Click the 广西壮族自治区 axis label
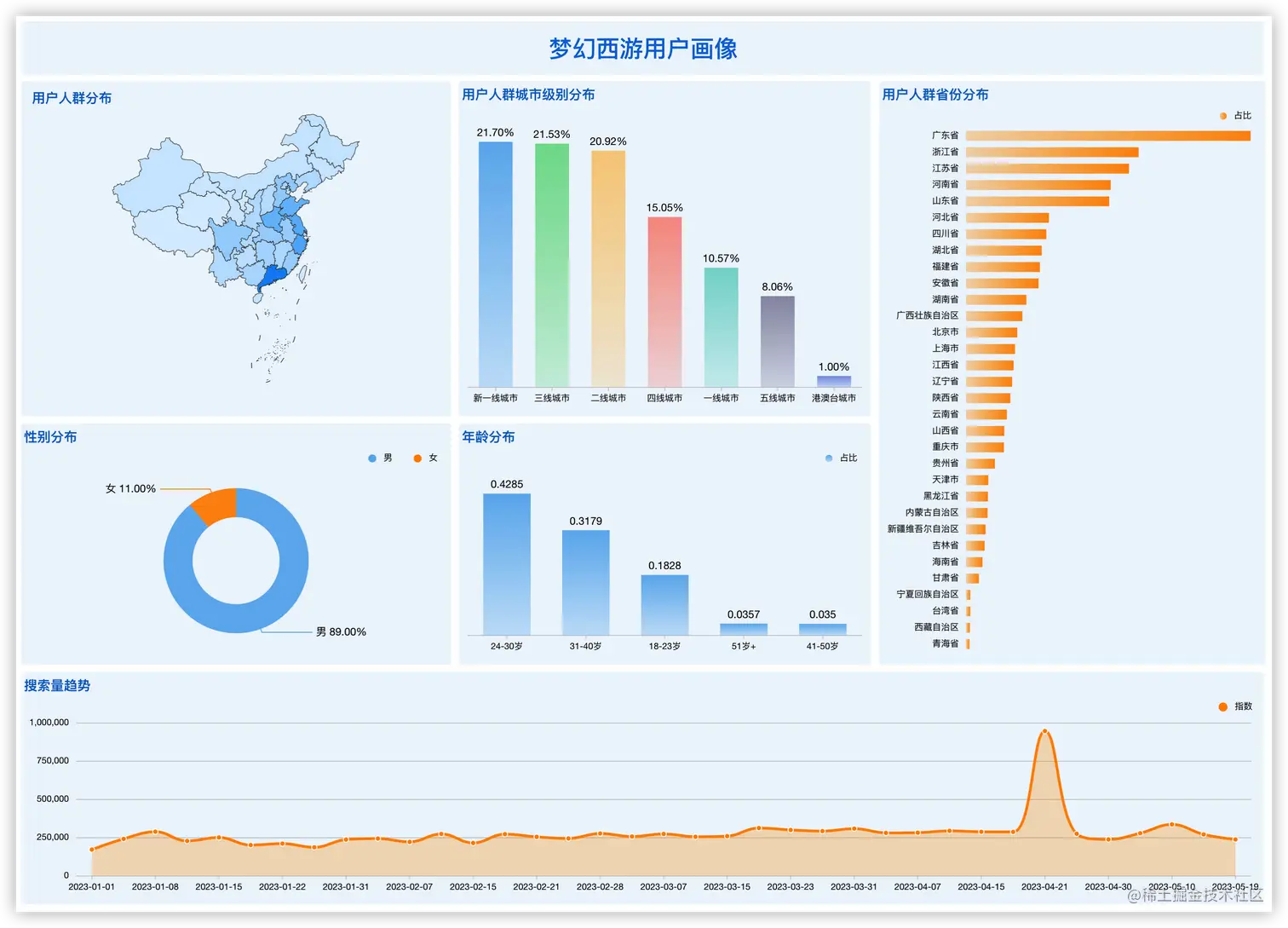Viewport: 1288px width, 928px height. (927, 316)
